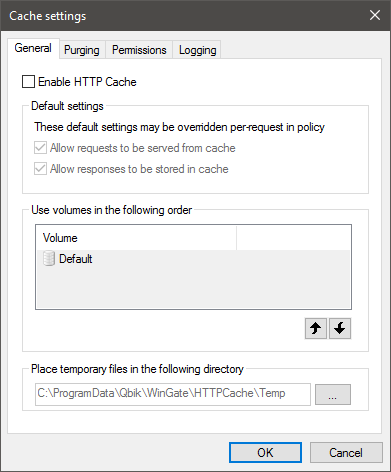
Task: Browse for temporary directory with ellipsis button
Action: point(333,394)
